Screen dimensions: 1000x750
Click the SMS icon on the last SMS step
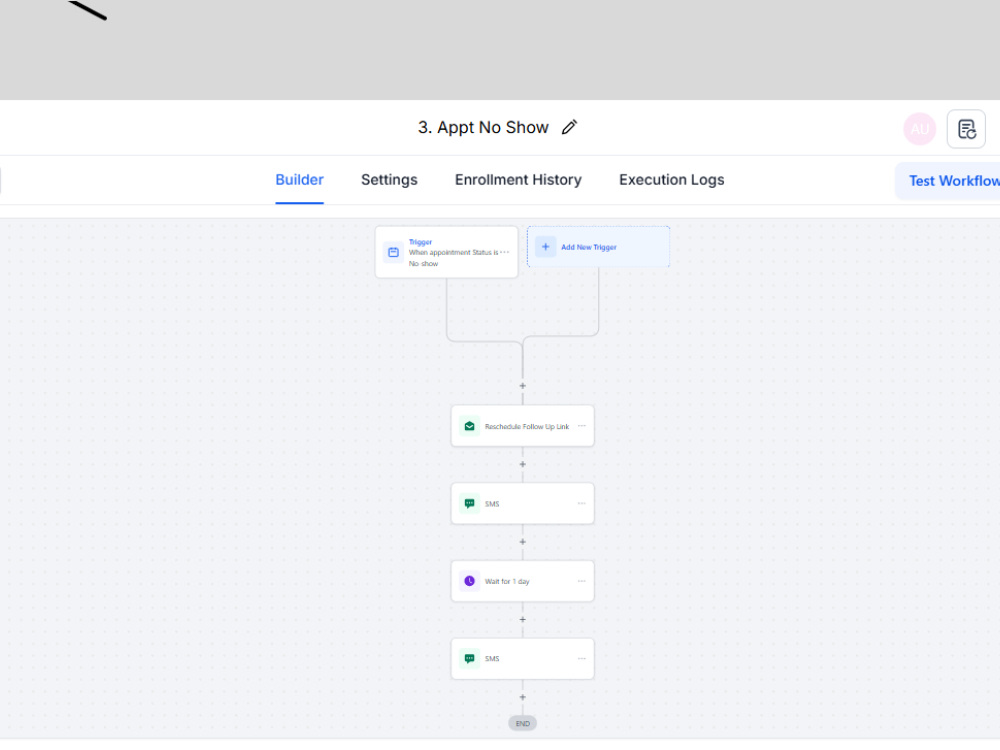469,659
